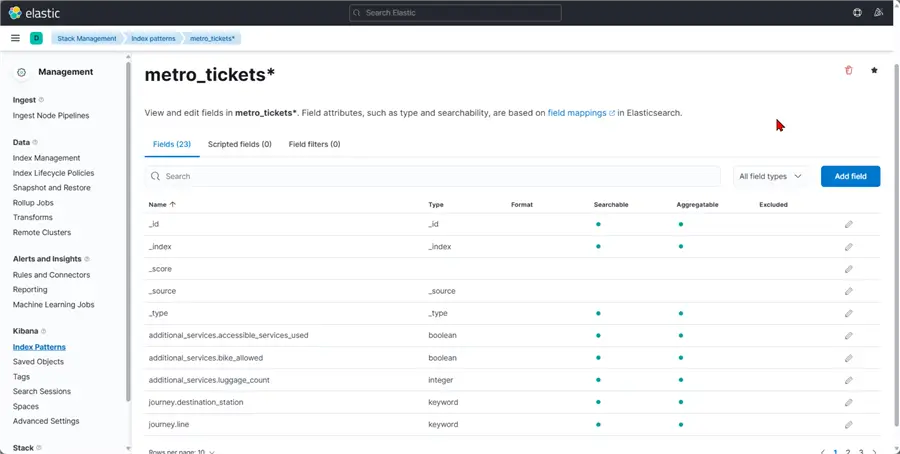Set index pattern as default with star
The height and width of the screenshot is (454, 900).
pyautogui.click(x=874, y=70)
